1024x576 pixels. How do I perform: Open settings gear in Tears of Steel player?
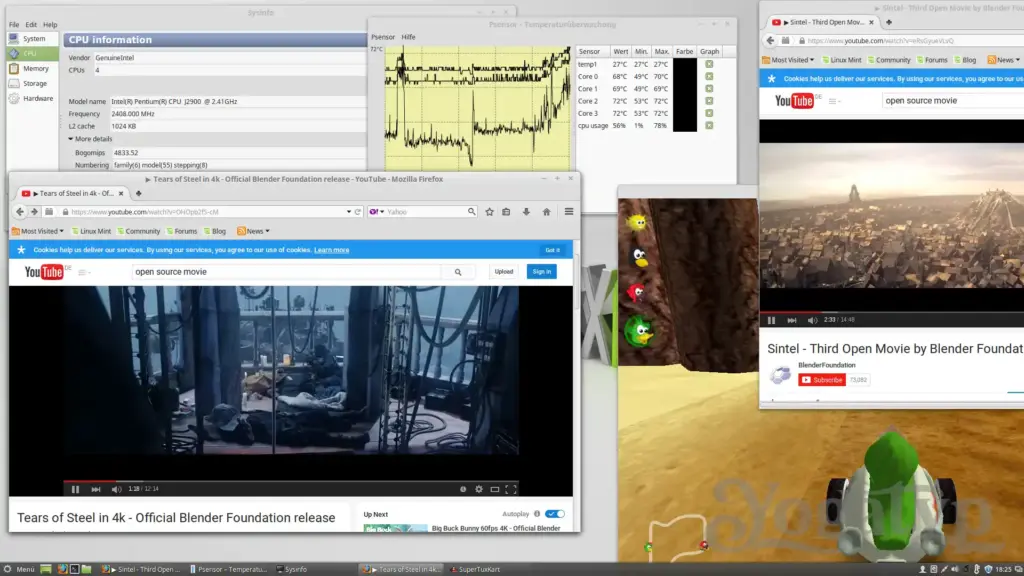point(479,489)
